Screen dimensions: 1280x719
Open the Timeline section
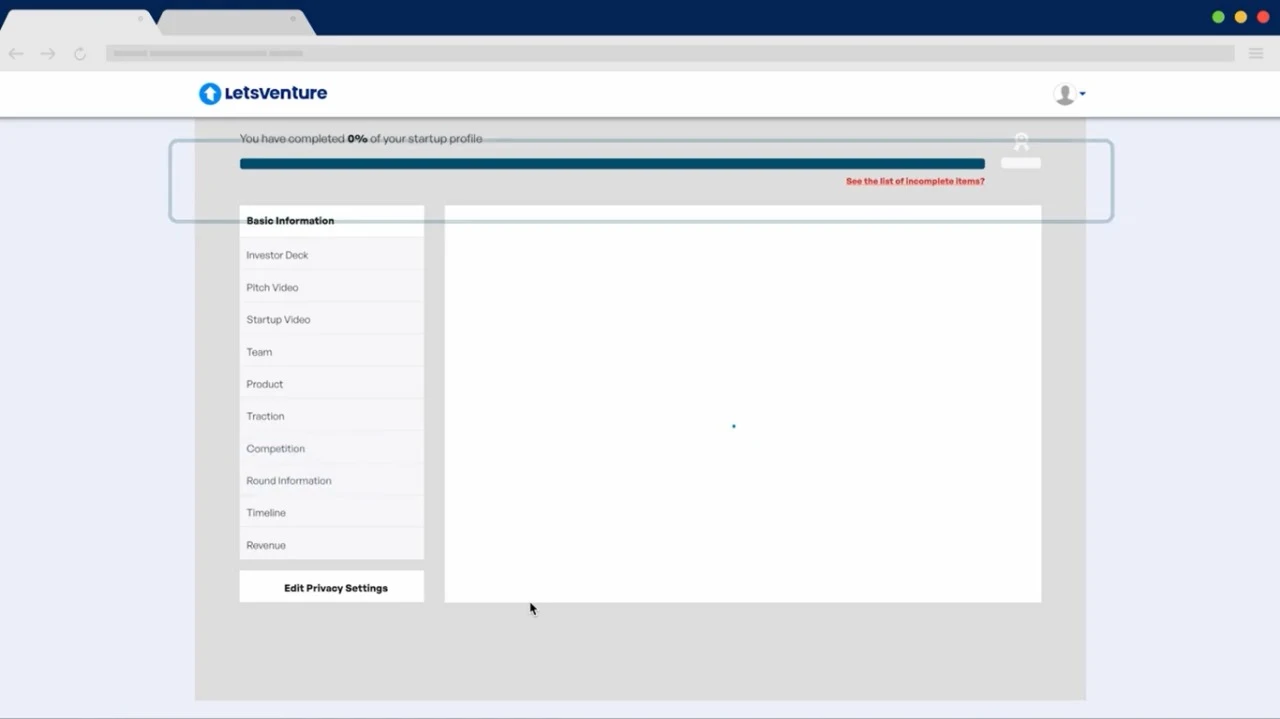(266, 513)
